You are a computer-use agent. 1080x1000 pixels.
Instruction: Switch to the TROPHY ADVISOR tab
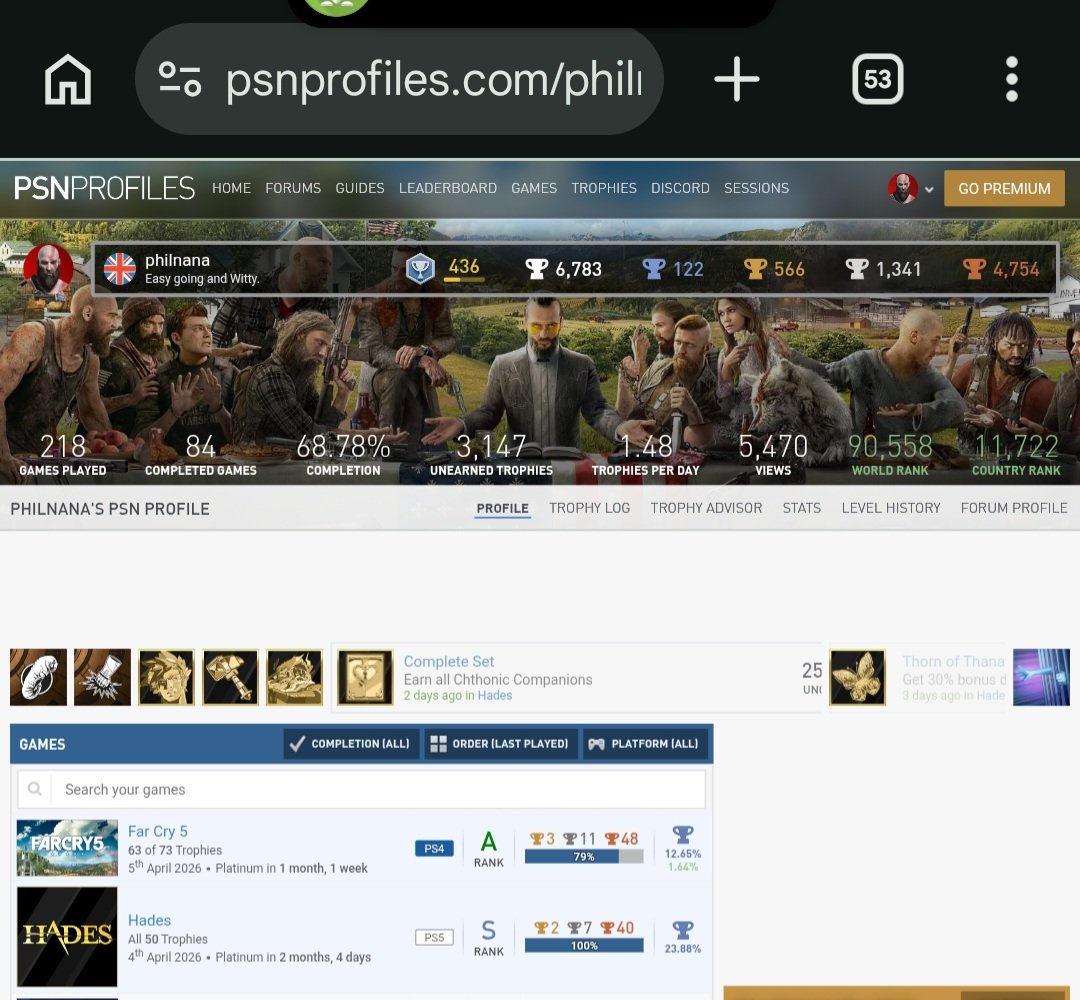click(x=706, y=508)
